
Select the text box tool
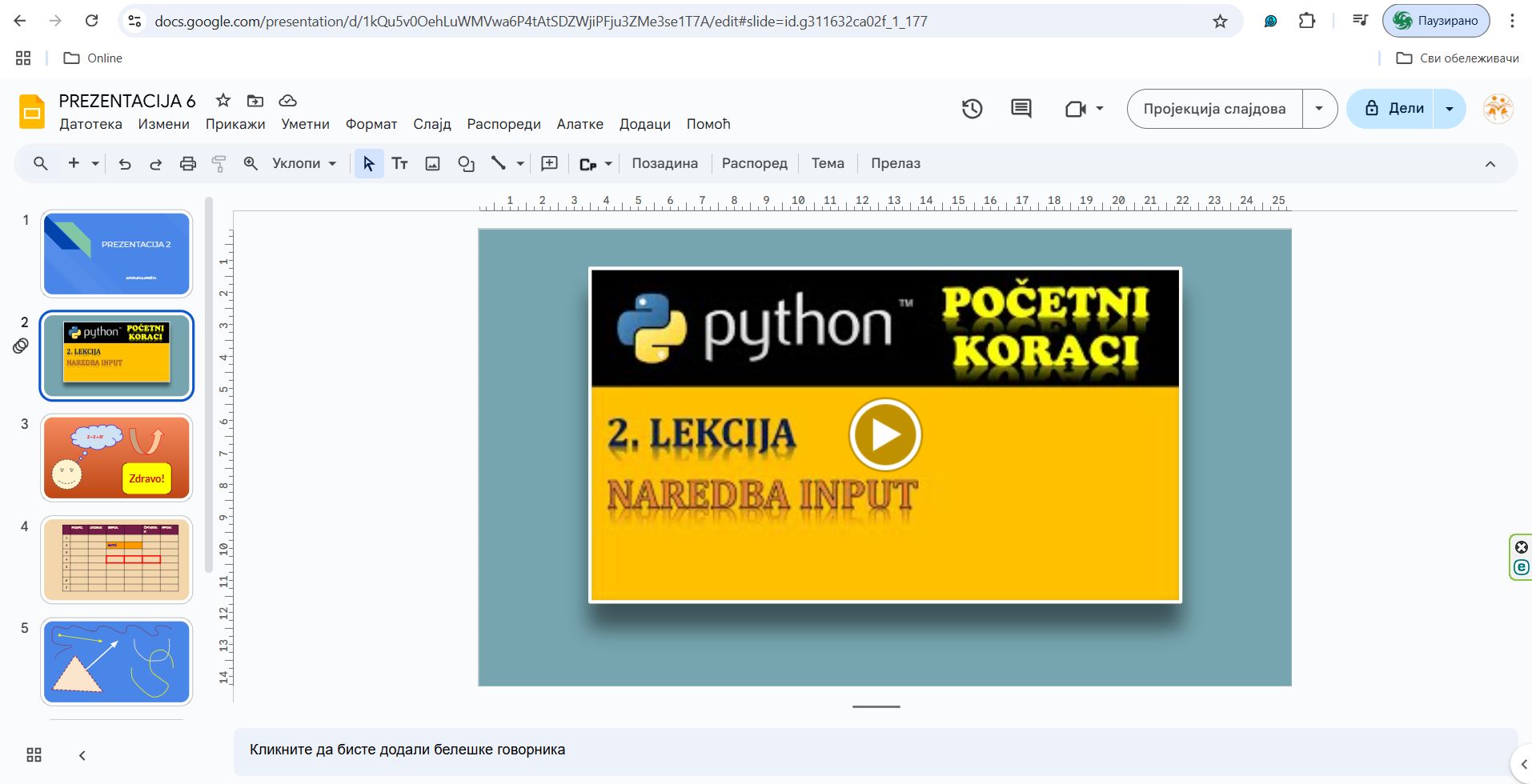[399, 164]
